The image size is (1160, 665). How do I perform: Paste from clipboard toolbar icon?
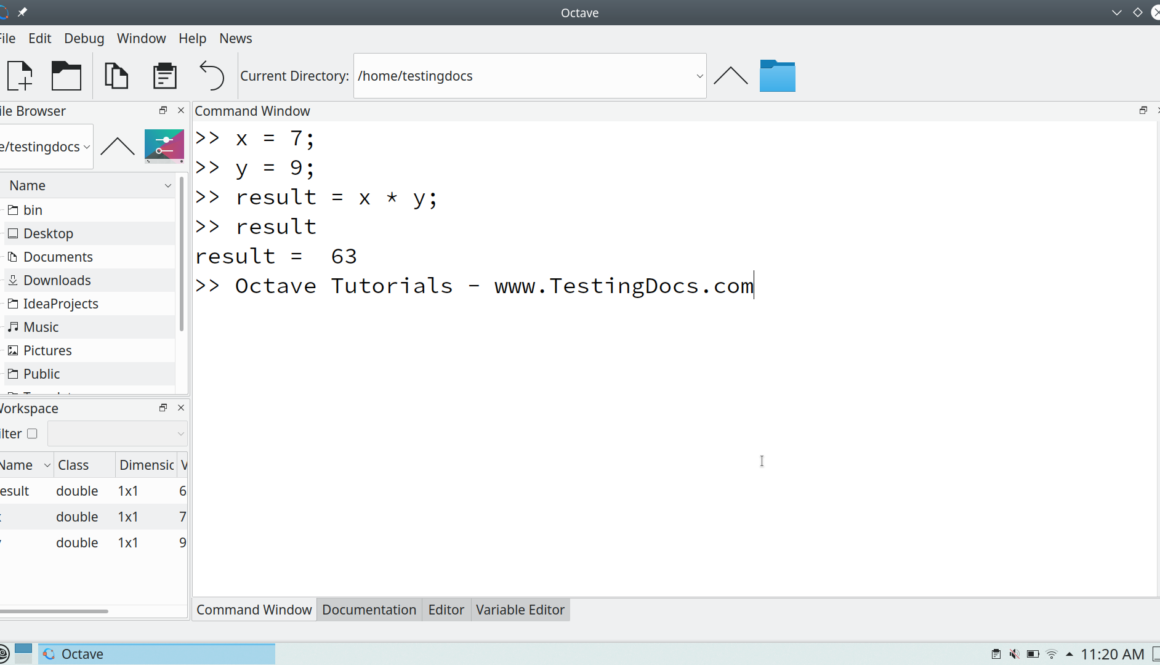click(x=164, y=75)
